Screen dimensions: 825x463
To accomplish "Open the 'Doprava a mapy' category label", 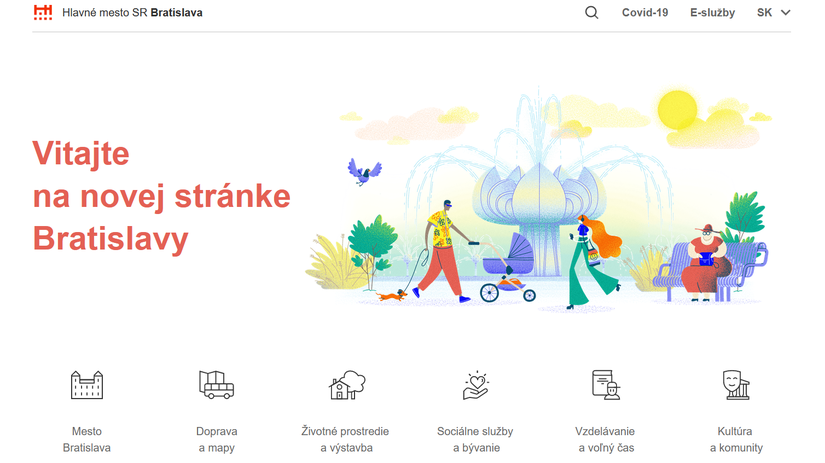I will tap(216, 439).
